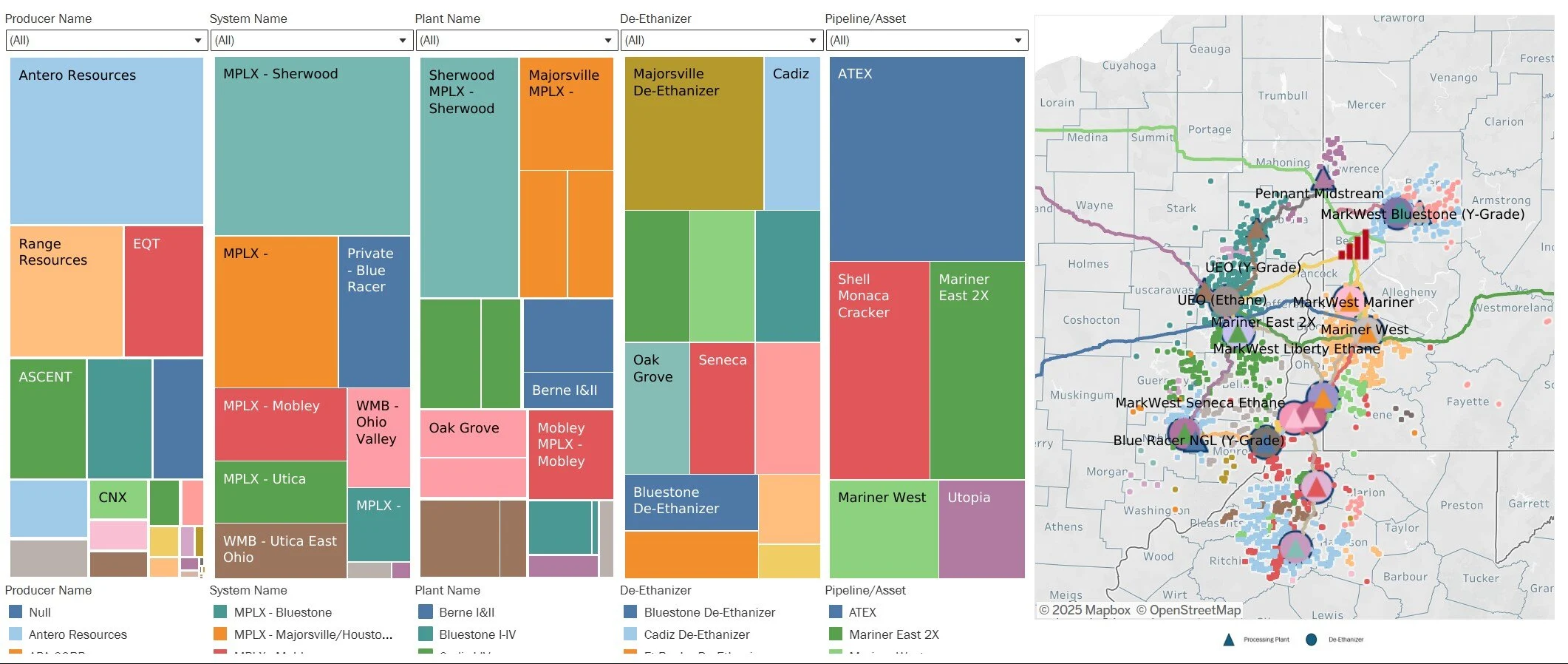Viewport: 1568px width, 664px height.
Task: Open the System Name filter dropdown
Action: pyautogui.click(x=310, y=40)
